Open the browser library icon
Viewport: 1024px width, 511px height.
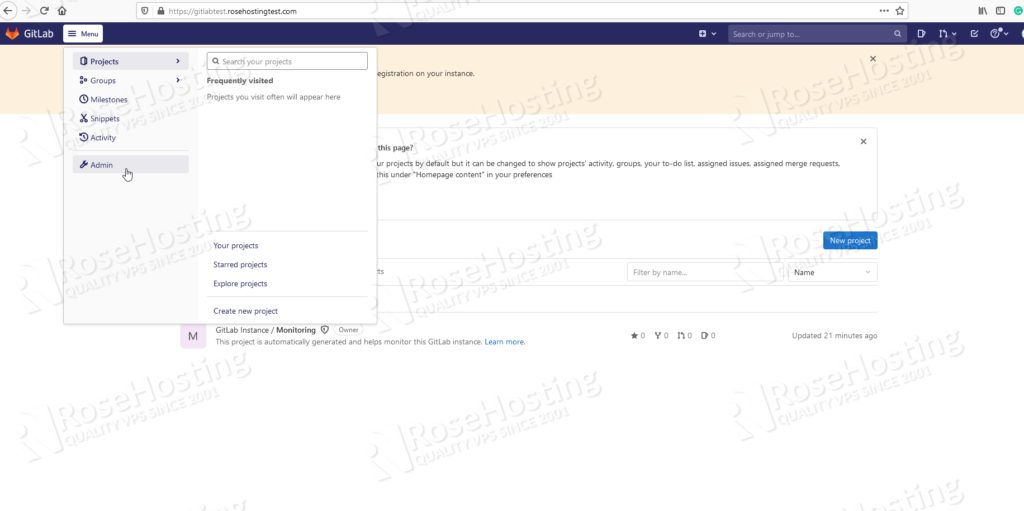983,11
